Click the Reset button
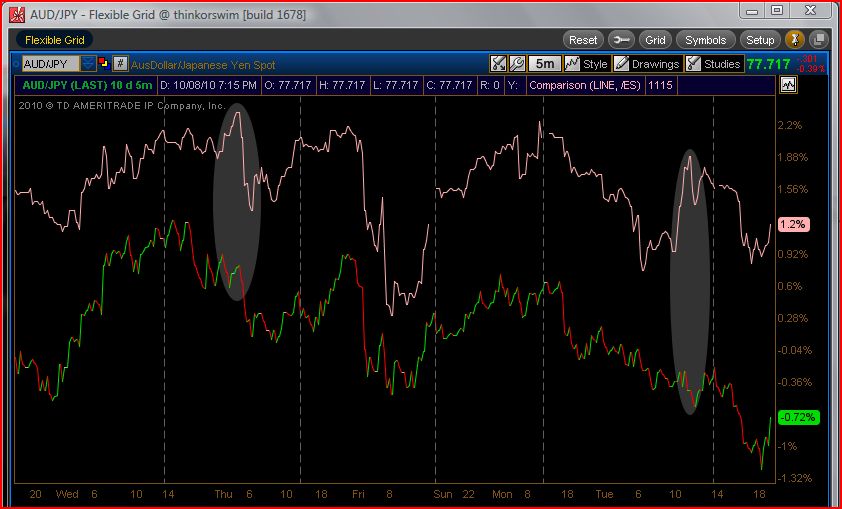The height and width of the screenshot is (509, 842). [583, 40]
